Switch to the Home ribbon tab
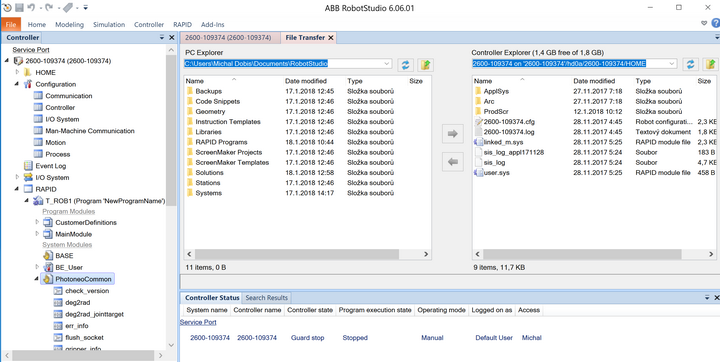The width and height of the screenshot is (720, 362). point(37,24)
